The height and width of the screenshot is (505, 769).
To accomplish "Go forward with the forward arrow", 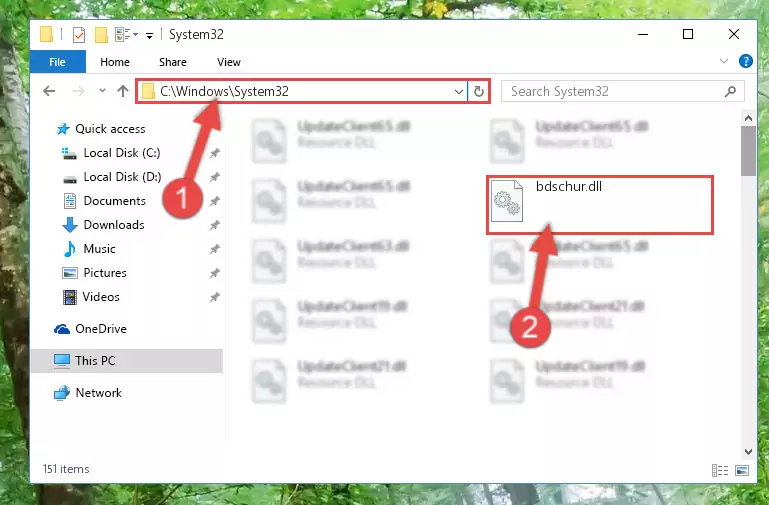I will coord(78,91).
